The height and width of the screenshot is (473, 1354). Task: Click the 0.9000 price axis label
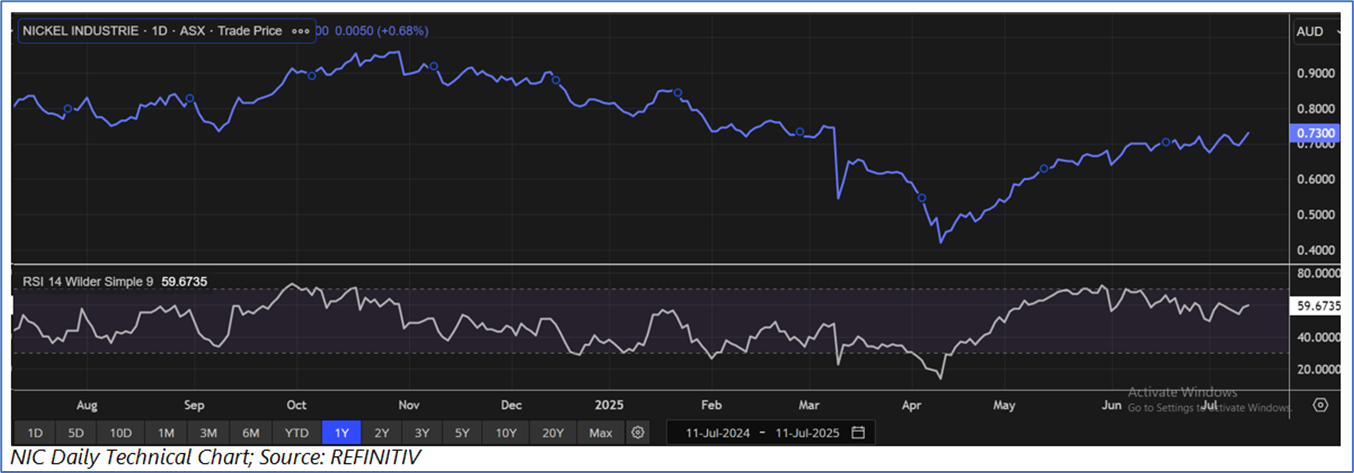click(1315, 73)
